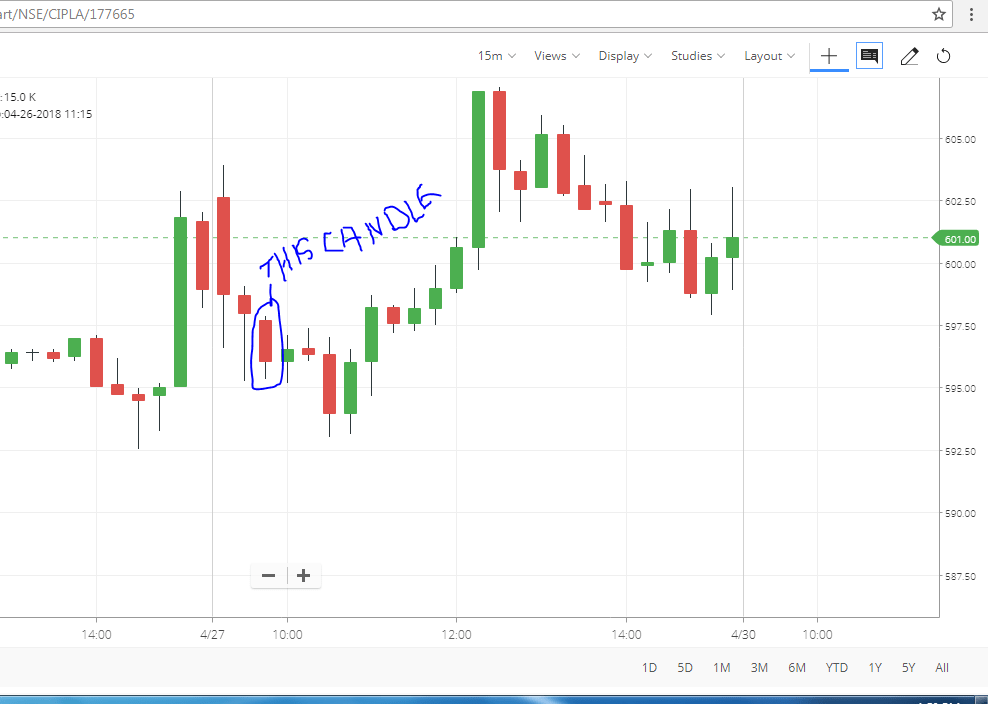Expand the Layout dropdown

pyautogui.click(x=768, y=56)
